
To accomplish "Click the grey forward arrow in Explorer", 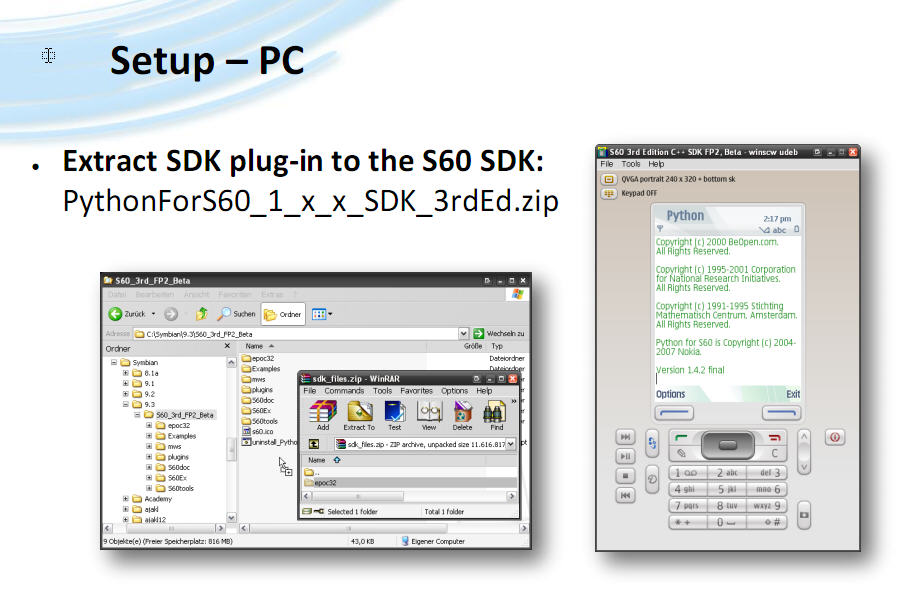I will 171,314.
